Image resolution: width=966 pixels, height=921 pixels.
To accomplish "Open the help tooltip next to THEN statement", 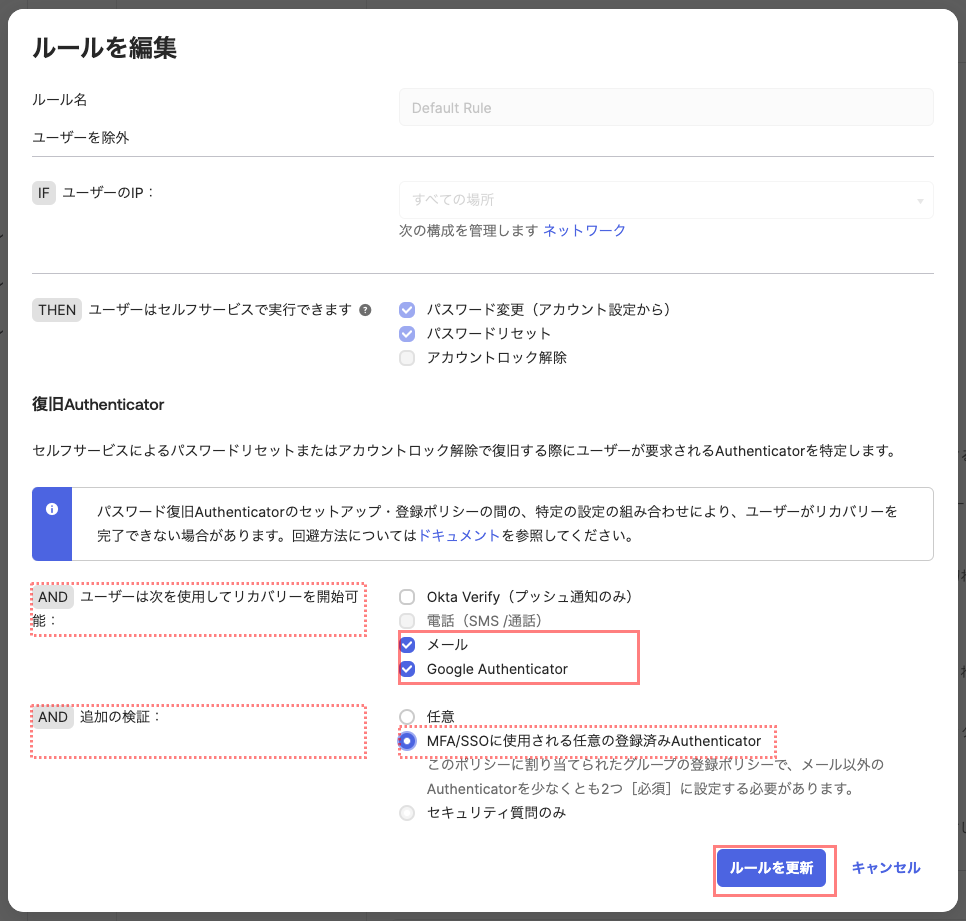I will tap(365, 310).
